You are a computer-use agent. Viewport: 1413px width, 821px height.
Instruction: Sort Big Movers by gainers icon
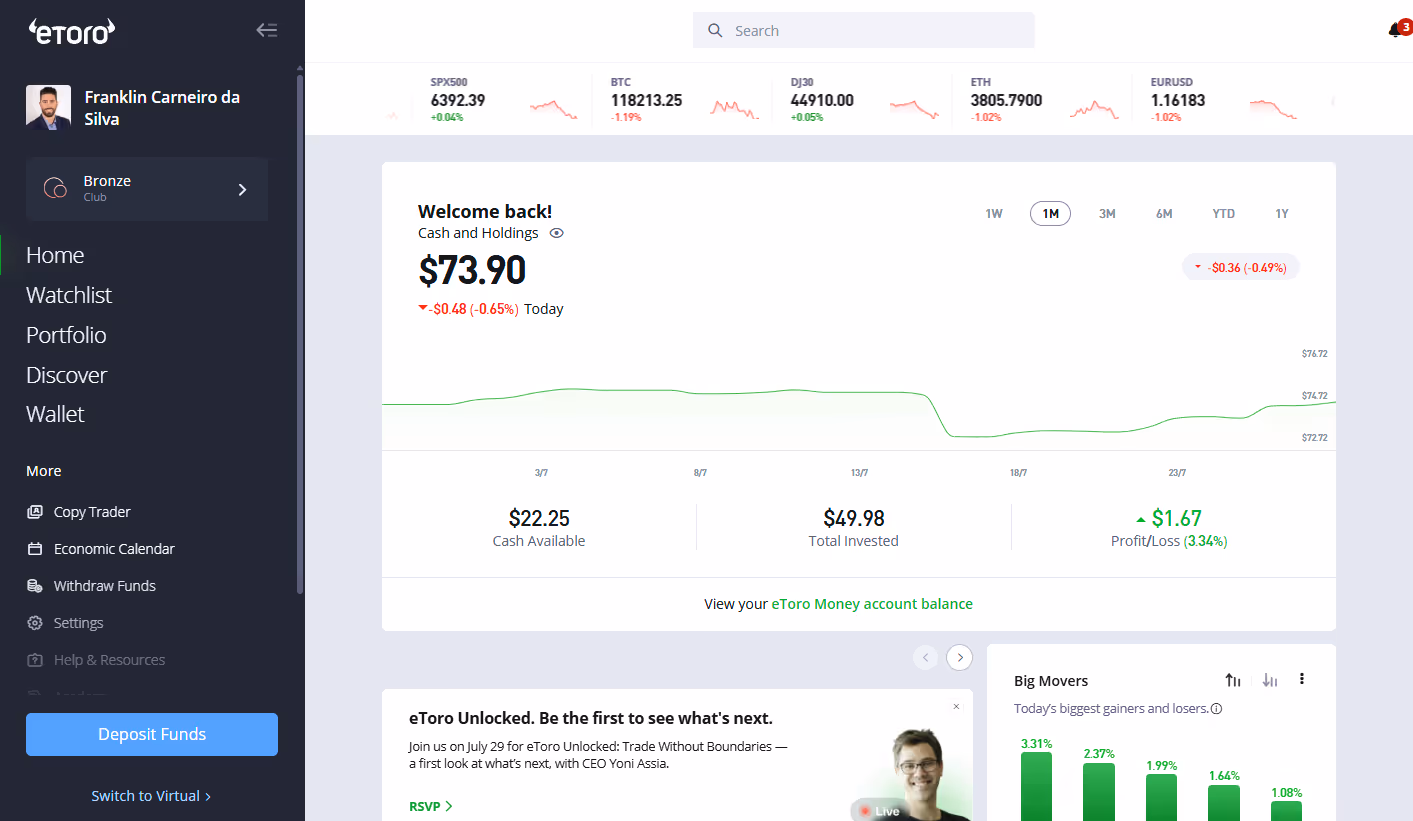1233,680
